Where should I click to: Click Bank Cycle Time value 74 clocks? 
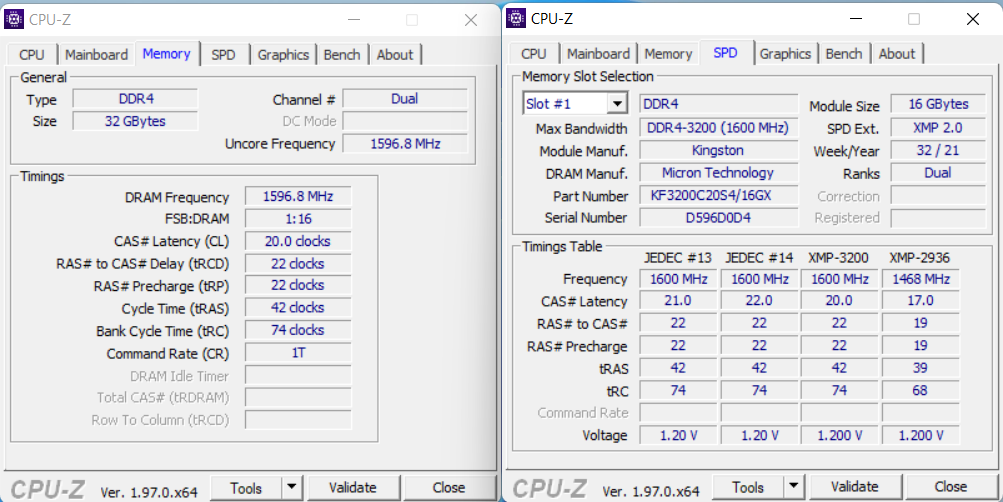(x=298, y=330)
